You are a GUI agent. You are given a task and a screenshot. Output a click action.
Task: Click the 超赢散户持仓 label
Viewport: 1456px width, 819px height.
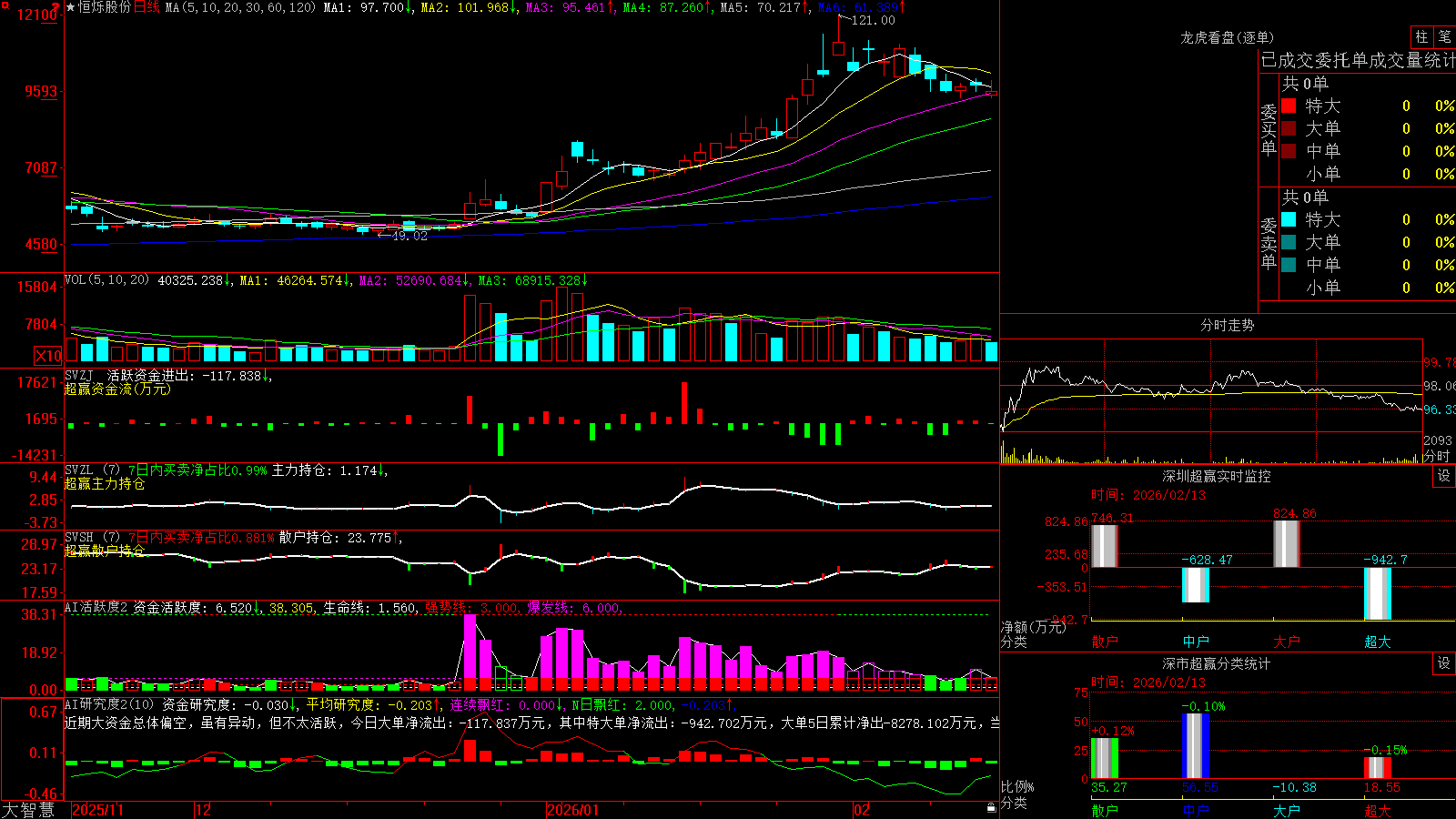point(105,551)
